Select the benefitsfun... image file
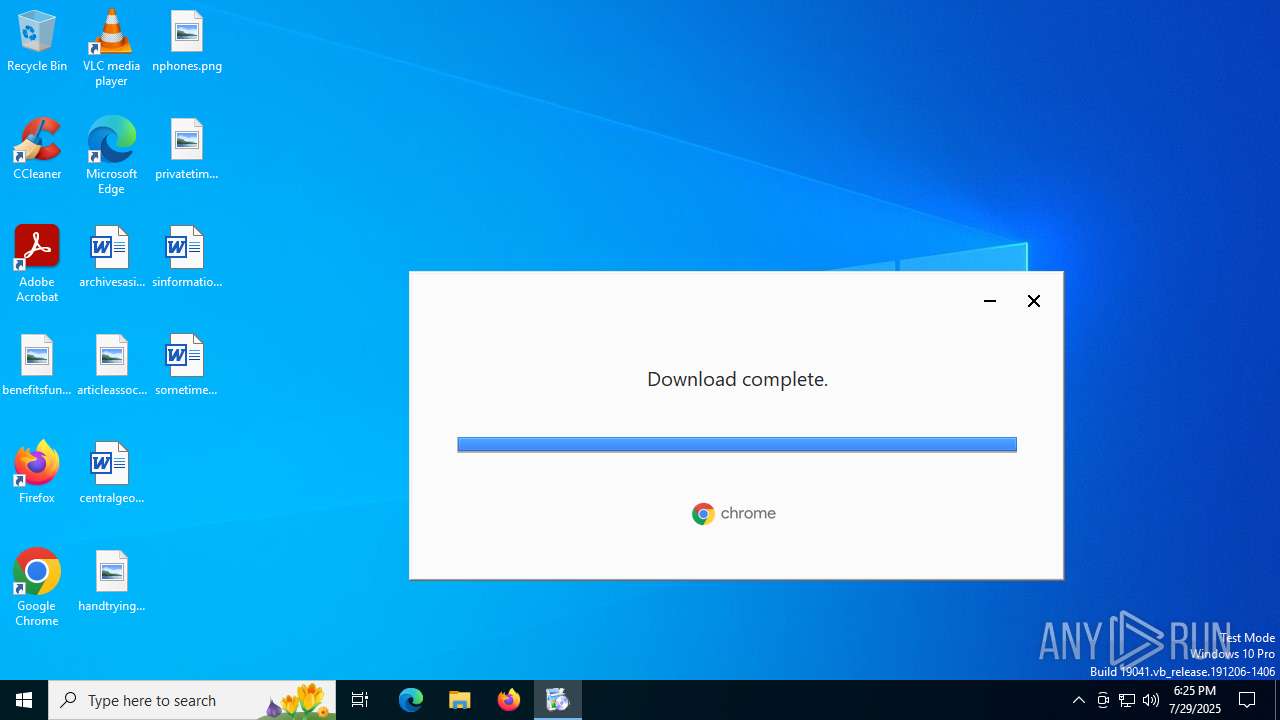Viewport: 1280px width, 720px height. point(37,365)
